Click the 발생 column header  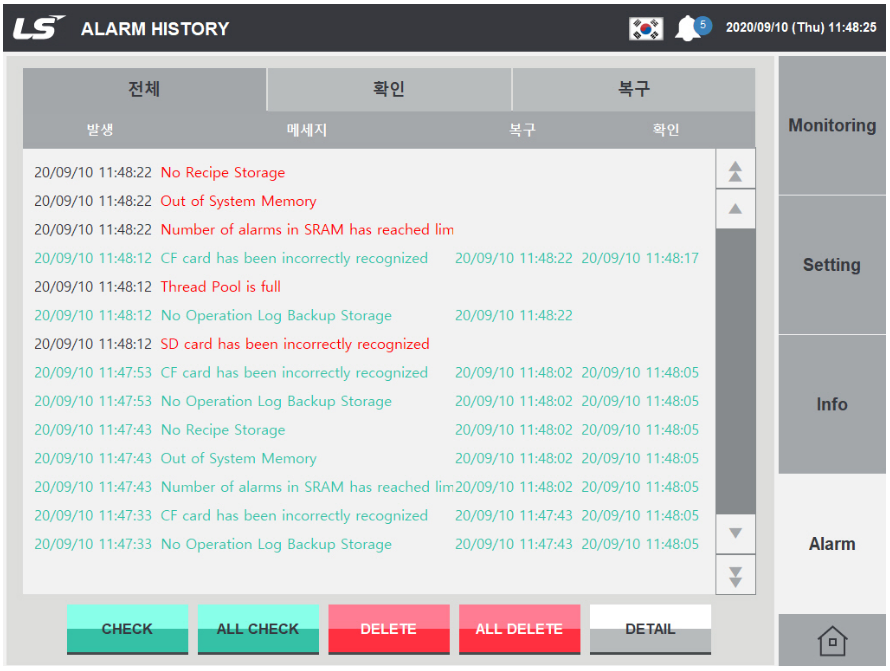tap(100, 130)
